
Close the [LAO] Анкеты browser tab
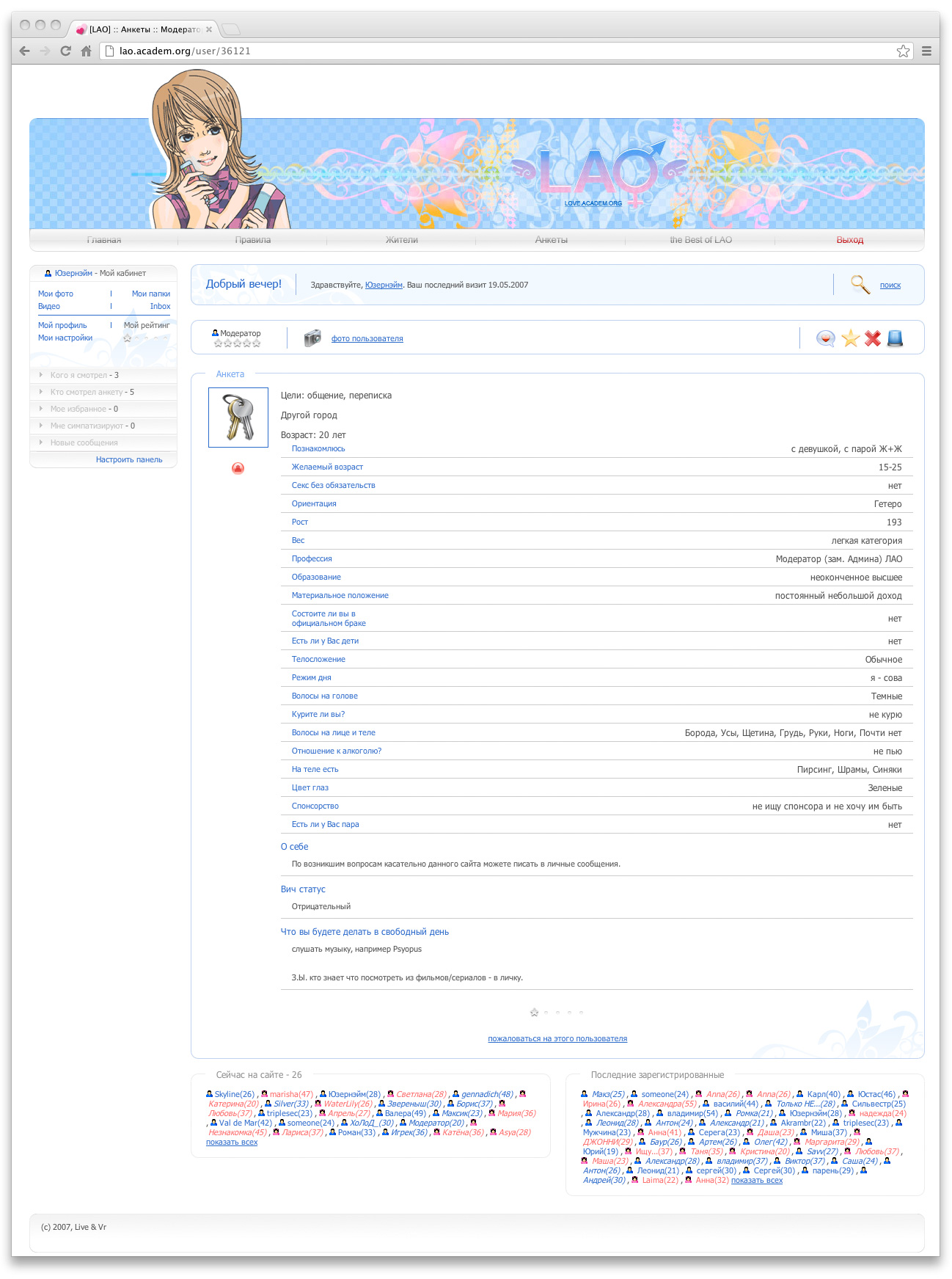pyautogui.click(x=209, y=29)
